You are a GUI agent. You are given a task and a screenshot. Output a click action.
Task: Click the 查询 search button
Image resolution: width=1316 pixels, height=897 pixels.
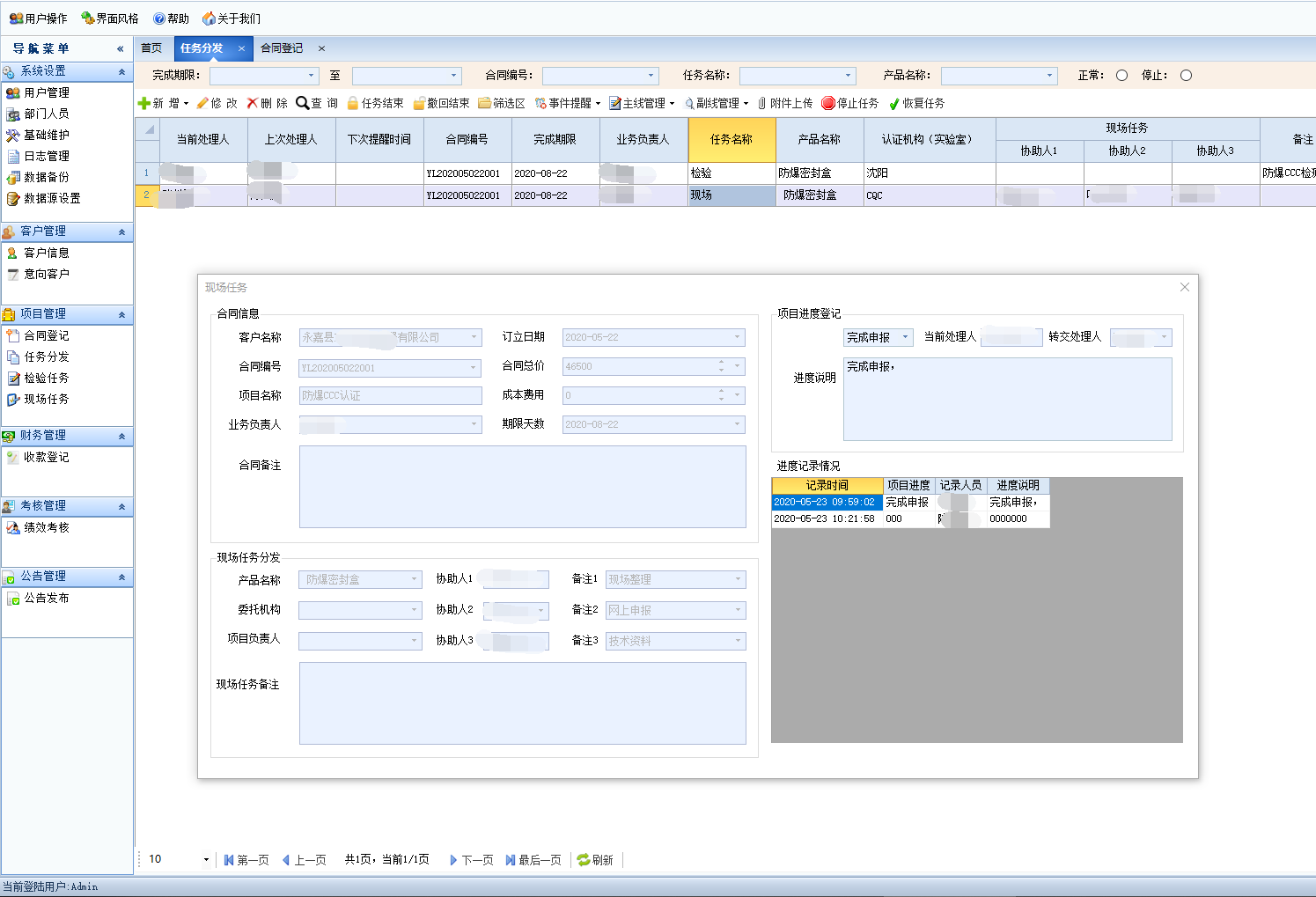[317, 103]
